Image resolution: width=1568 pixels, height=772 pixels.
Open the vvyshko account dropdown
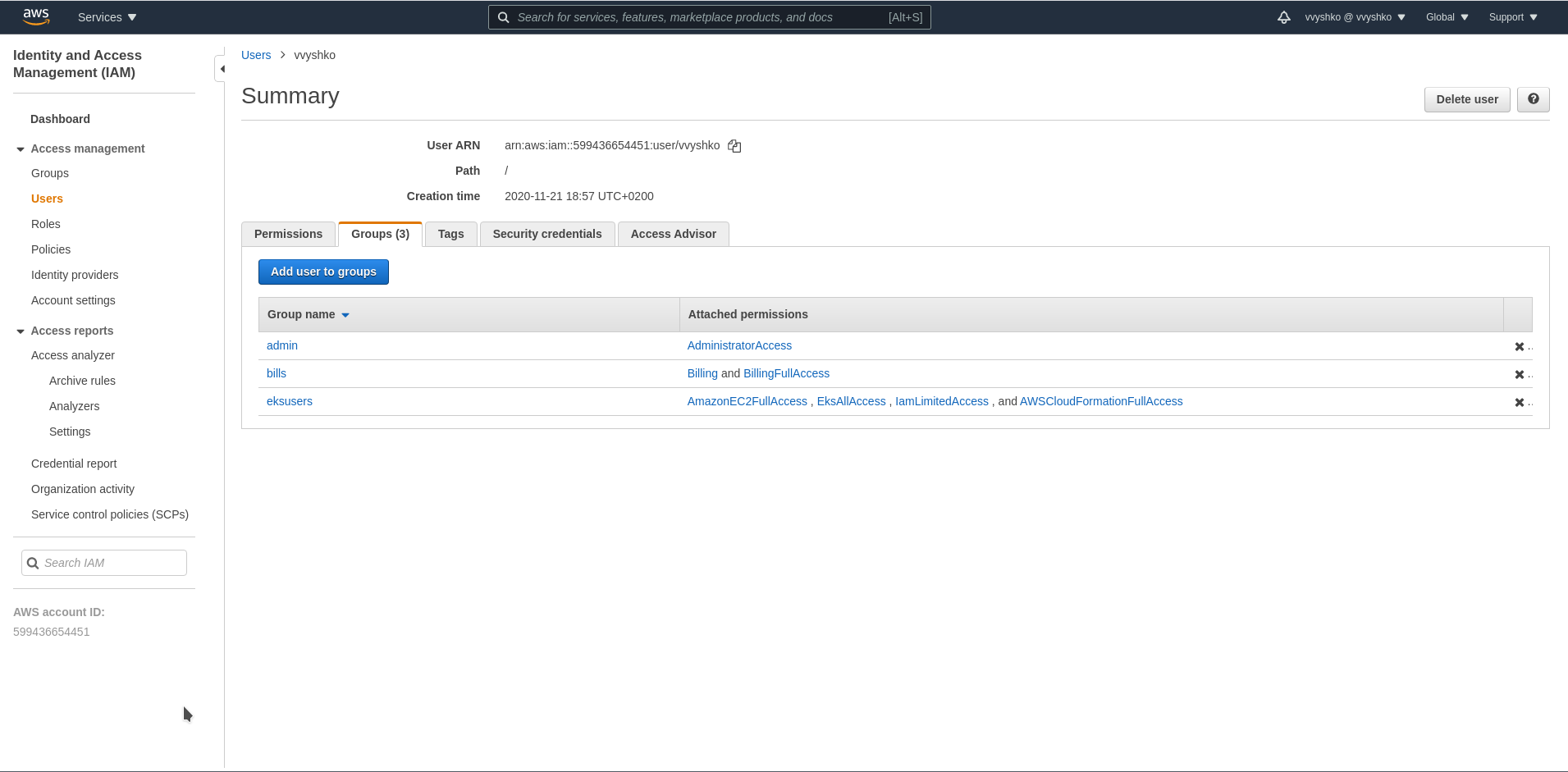1355,17
